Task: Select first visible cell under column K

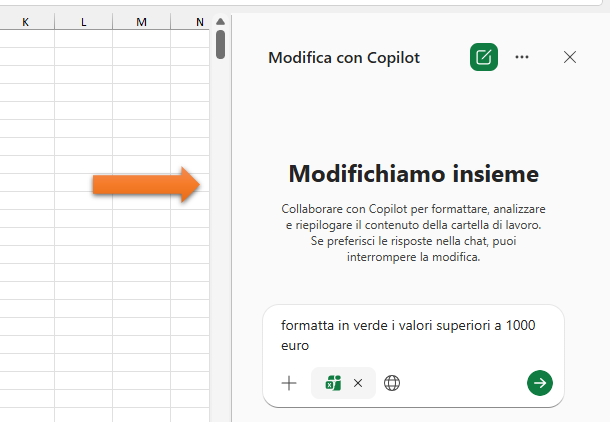Action: pyautogui.click(x=26, y=38)
